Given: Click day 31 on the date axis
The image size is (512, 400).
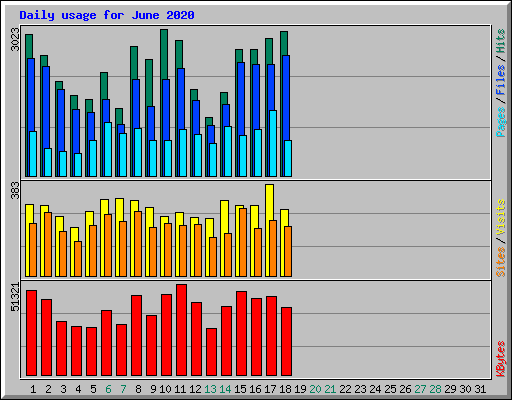Looking at the screenshot, I should [x=480, y=389].
